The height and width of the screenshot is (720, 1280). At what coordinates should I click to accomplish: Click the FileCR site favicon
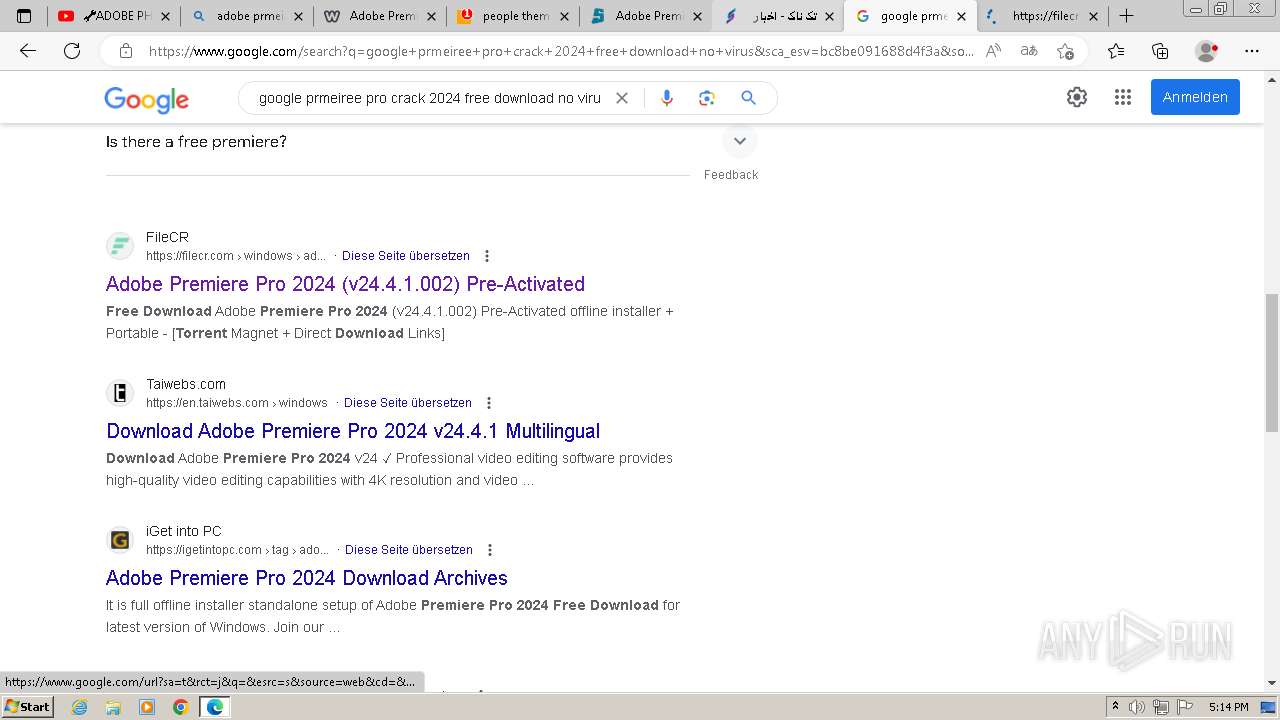(120, 246)
